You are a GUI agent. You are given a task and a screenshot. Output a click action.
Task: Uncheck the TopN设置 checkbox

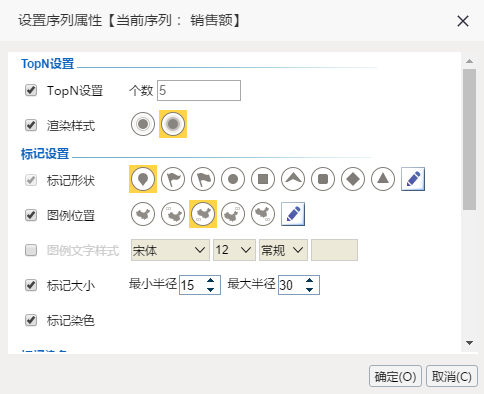(x=31, y=90)
